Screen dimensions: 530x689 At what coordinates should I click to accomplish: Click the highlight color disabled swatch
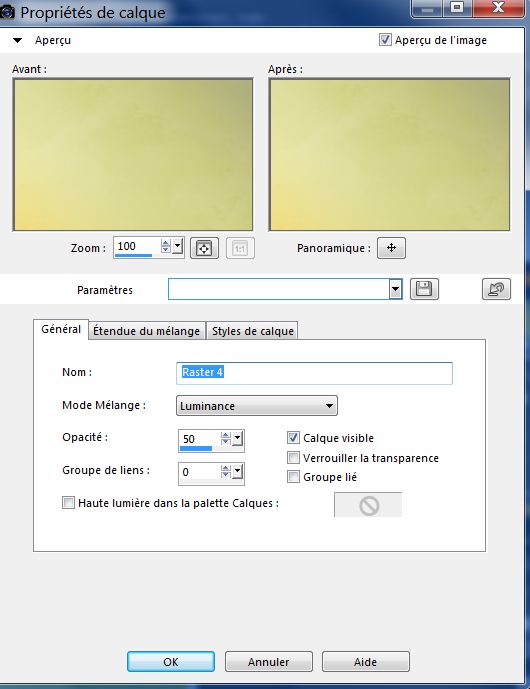tap(368, 505)
